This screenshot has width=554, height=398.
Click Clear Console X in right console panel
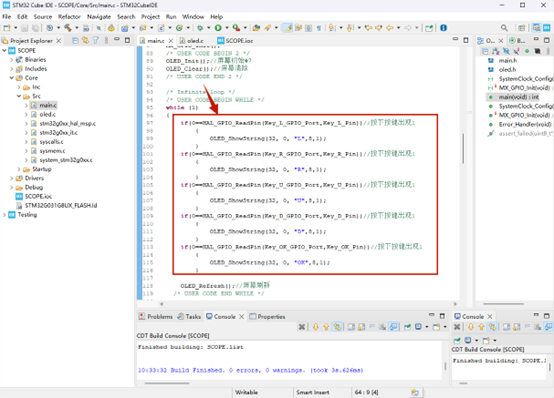pyautogui.click(x=457, y=327)
